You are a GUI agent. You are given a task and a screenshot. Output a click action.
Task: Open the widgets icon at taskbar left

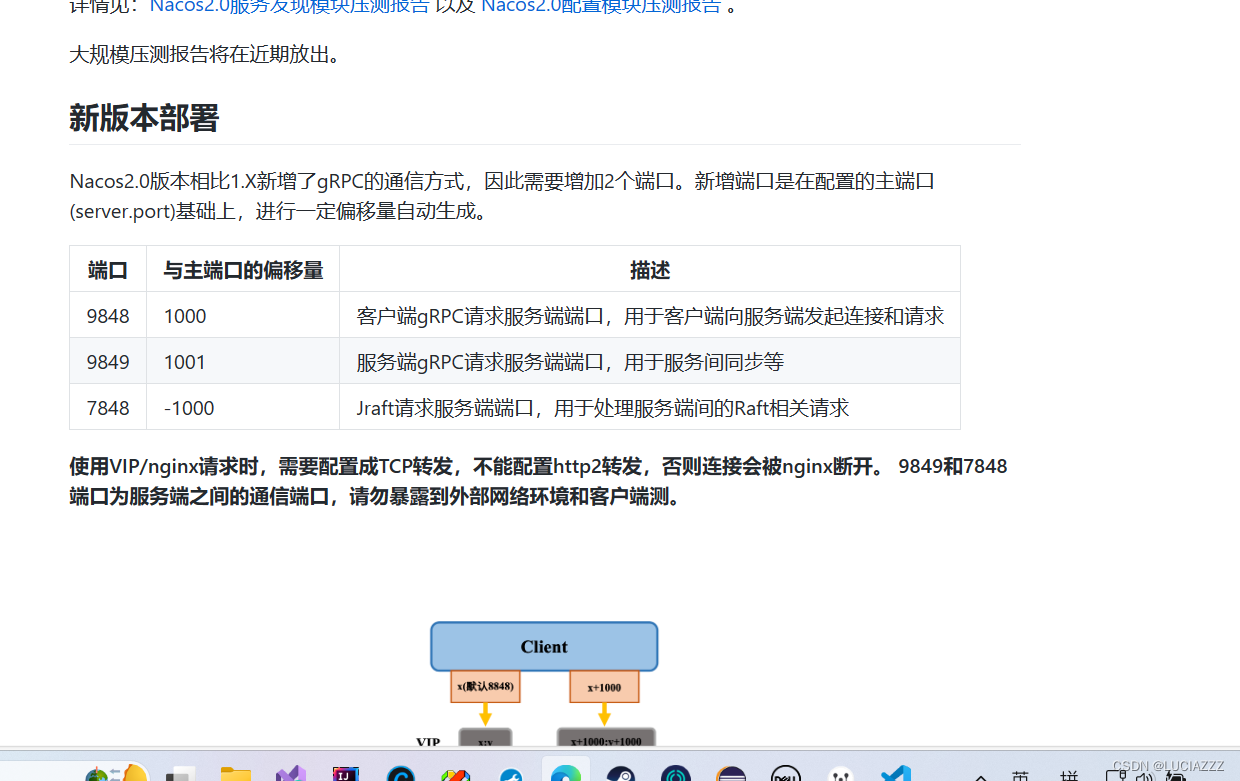coord(116,773)
